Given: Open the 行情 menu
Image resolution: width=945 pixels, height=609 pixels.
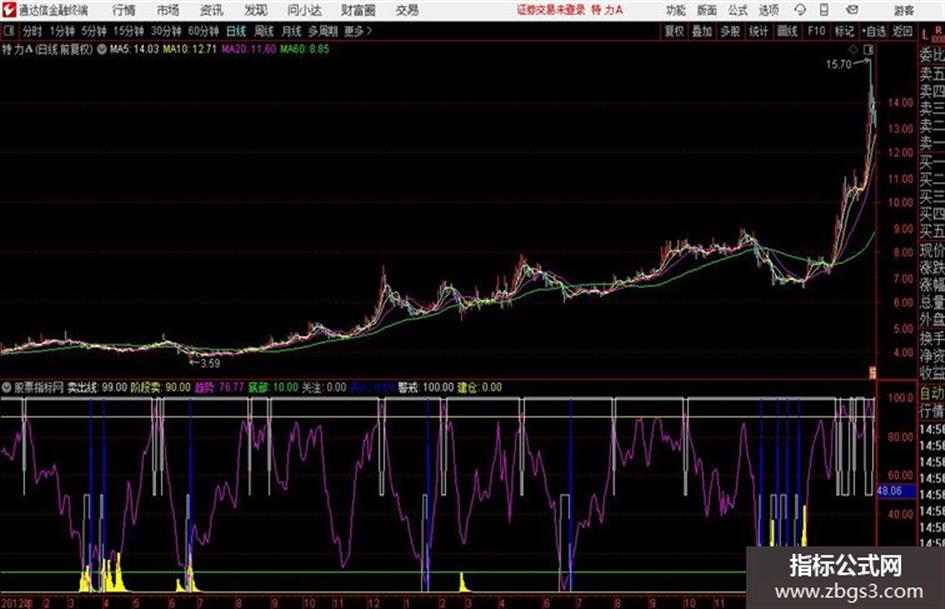Looking at the screenshot, I should 124,10.
